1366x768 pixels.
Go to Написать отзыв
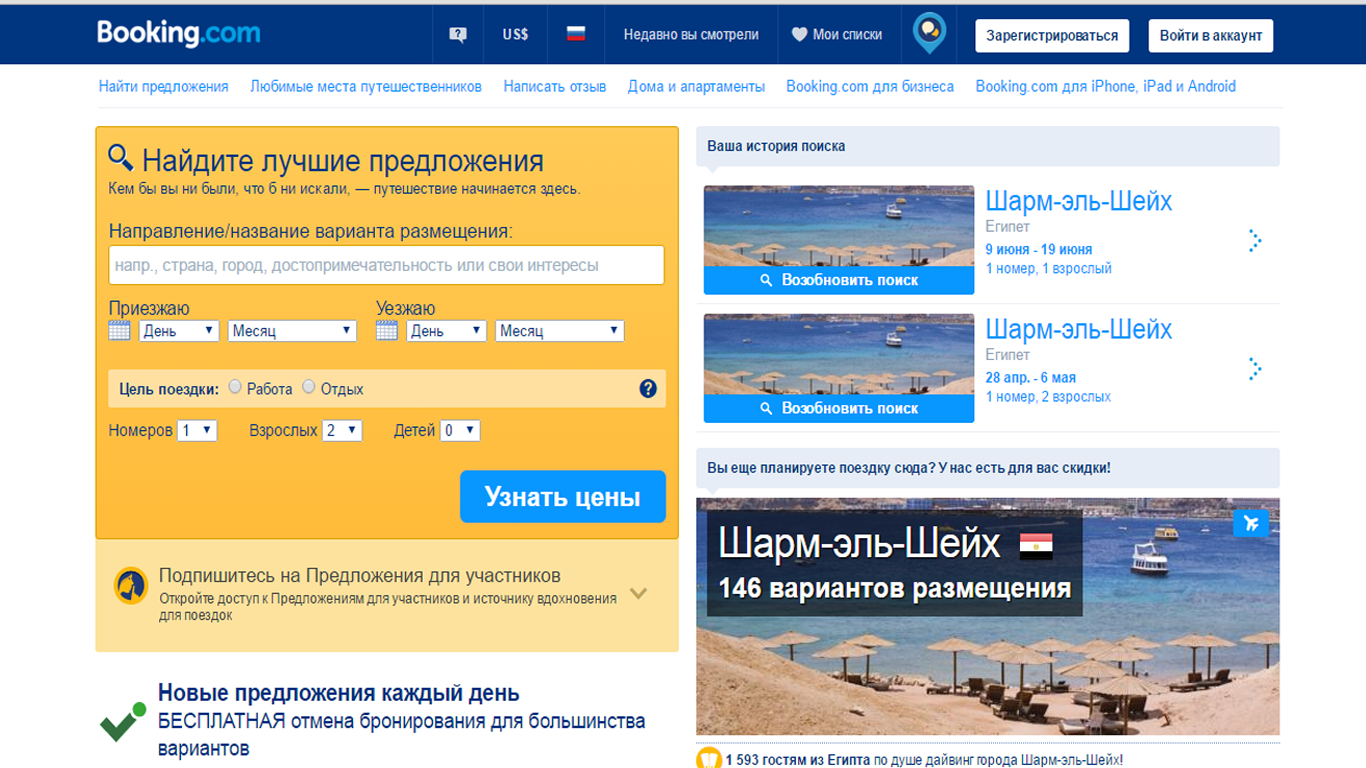pyautogui.click(x=555, y=87)
